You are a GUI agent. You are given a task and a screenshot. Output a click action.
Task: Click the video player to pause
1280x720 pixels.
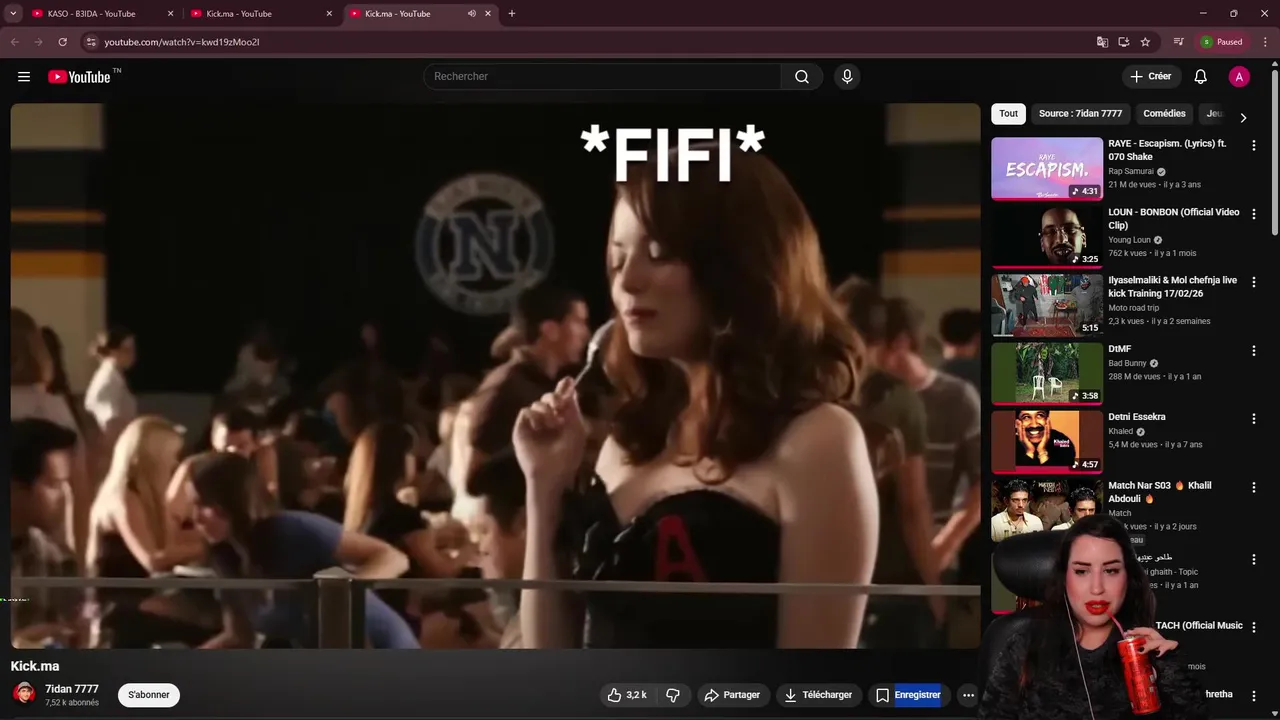click(495, 376)
